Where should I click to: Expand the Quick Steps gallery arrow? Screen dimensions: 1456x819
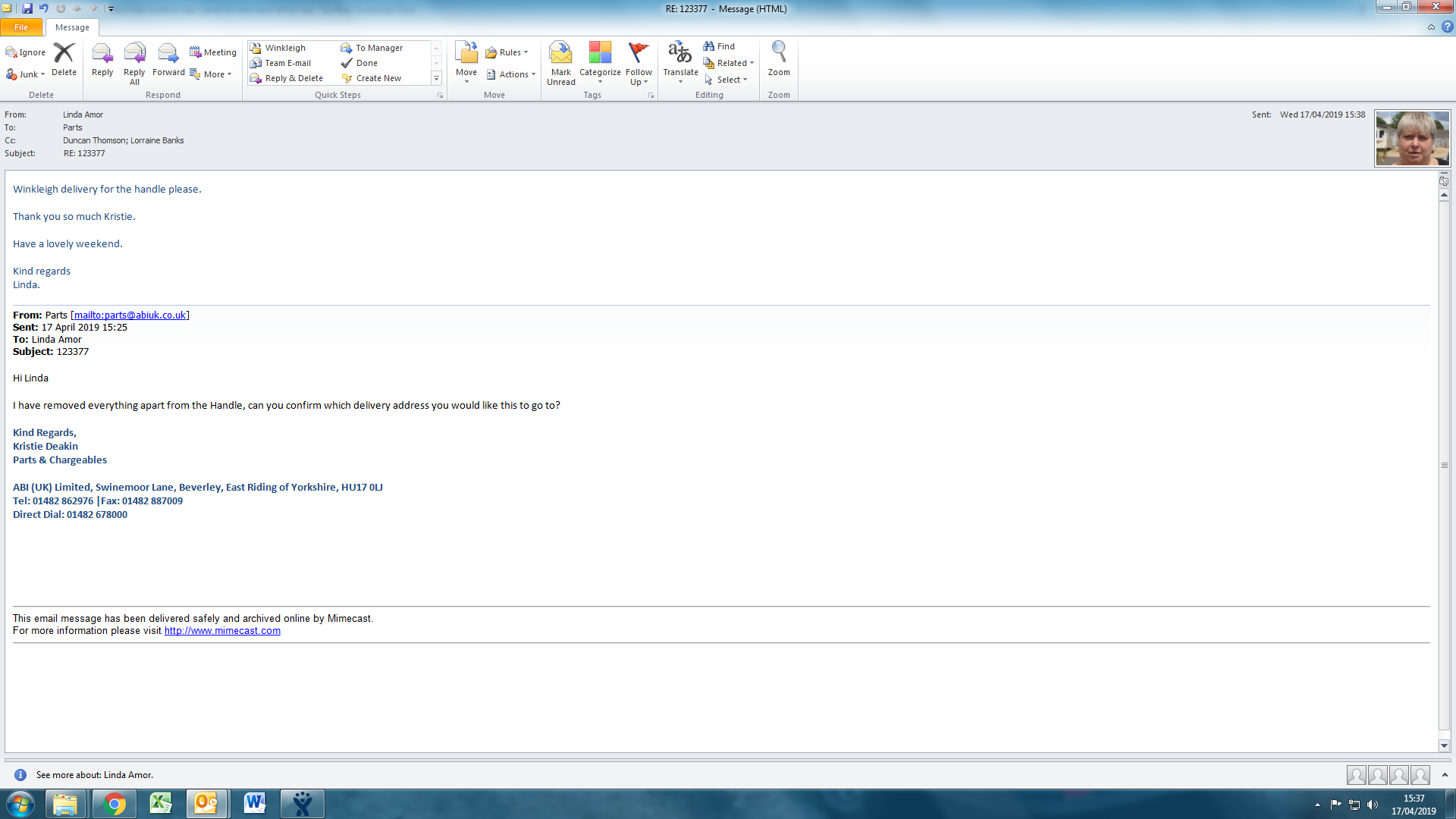(x=436, y=78)
